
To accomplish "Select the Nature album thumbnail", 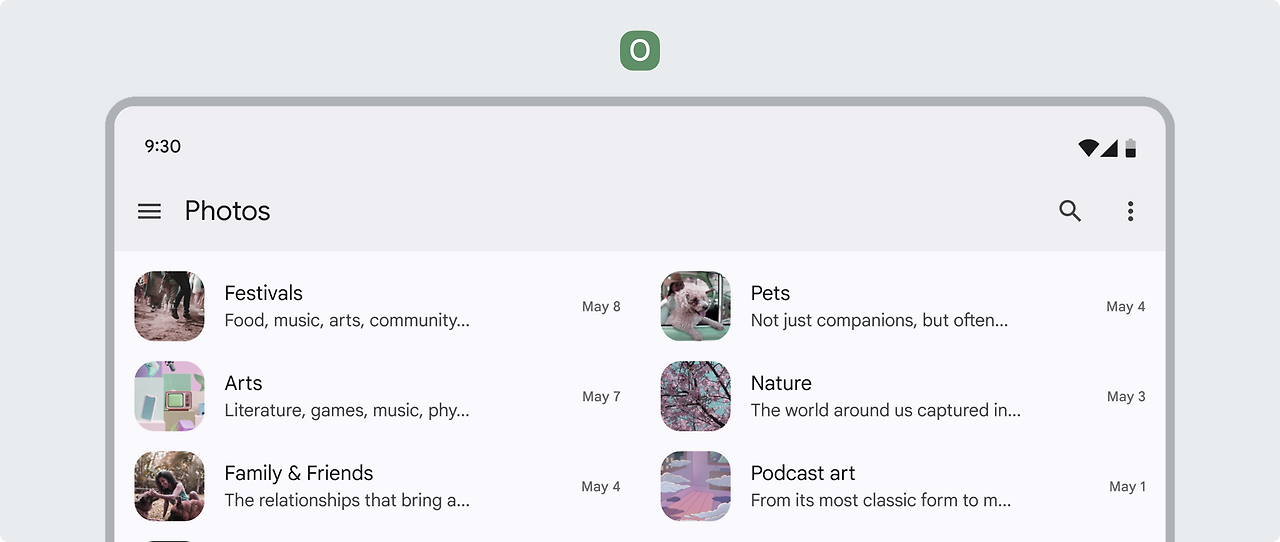I will coord(696,396).
